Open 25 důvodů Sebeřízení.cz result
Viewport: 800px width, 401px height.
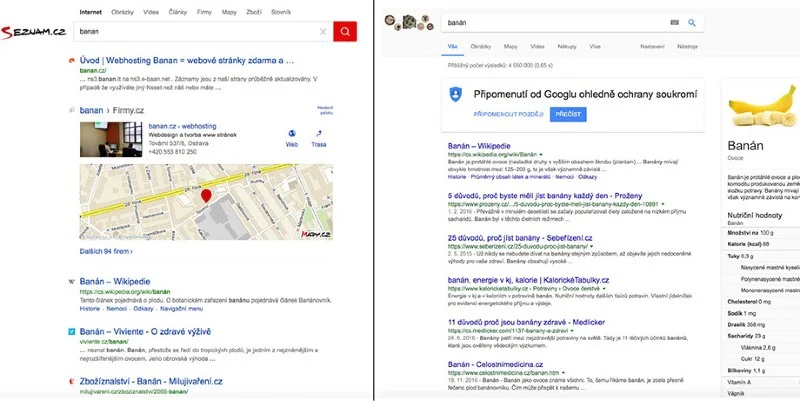(520, 238)
